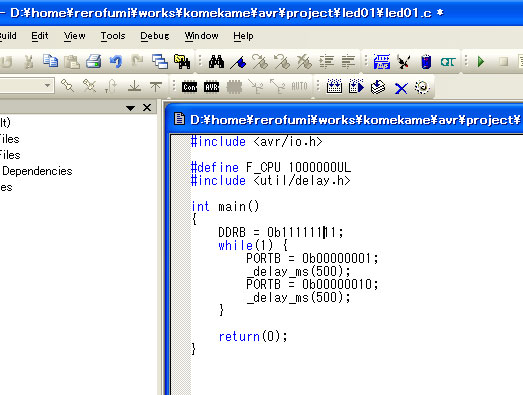Click the blue Undo arrow icon
Screen dimensions: 523x395
(x=115, y=62)
